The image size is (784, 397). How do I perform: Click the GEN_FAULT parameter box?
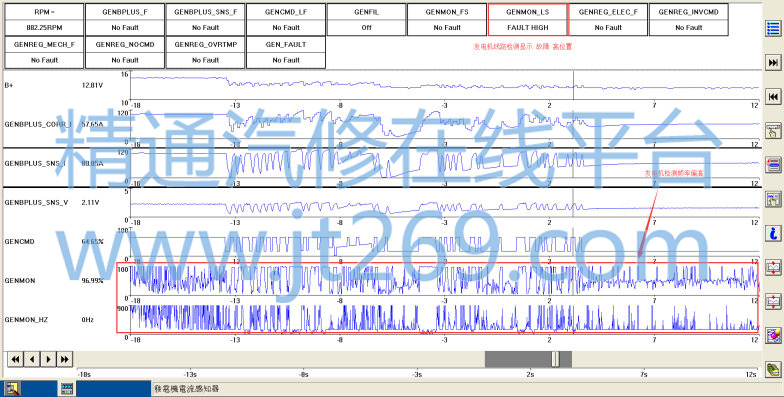(x=286, y=52)
